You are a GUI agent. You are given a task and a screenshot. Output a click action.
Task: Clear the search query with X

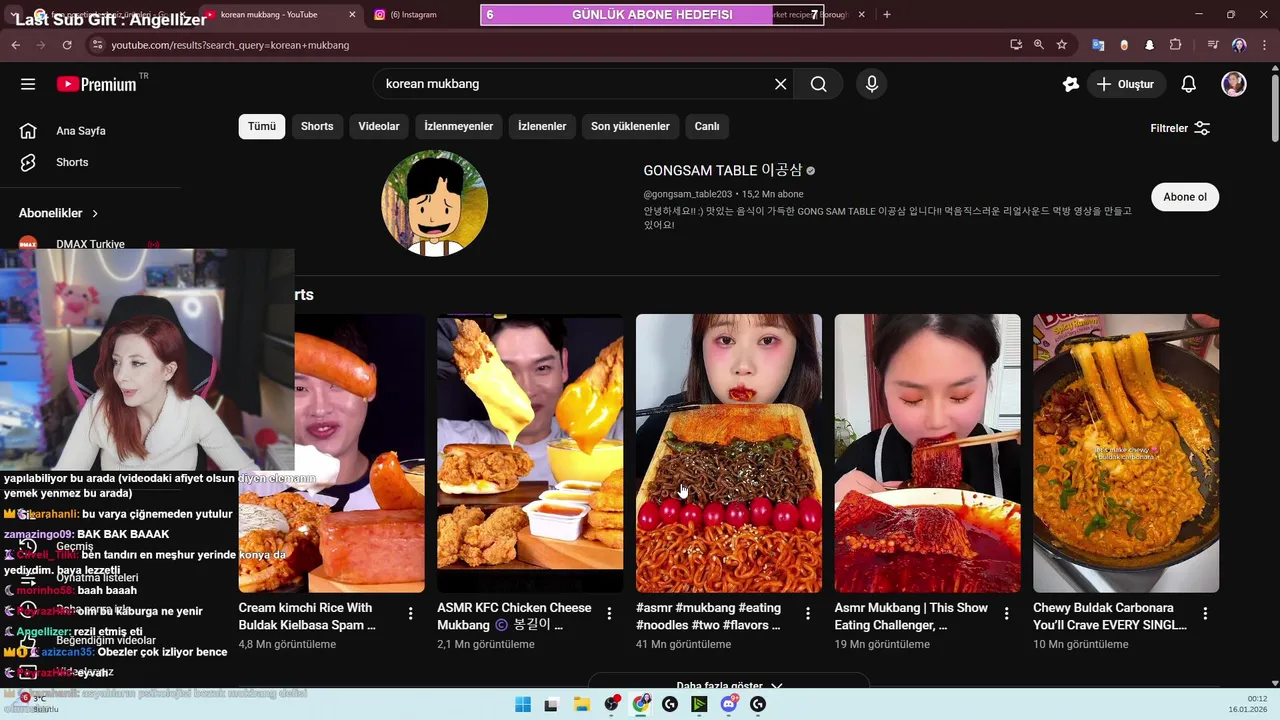pos(781,84)
